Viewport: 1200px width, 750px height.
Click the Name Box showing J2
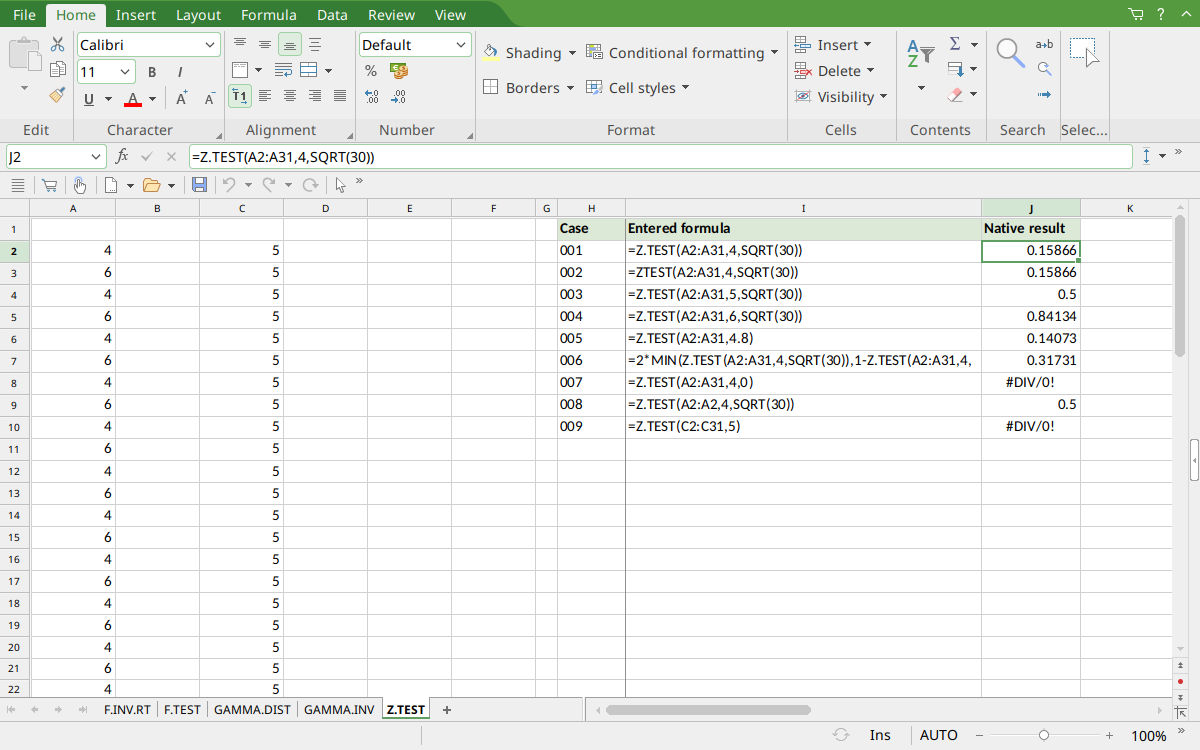pos(55,157)
